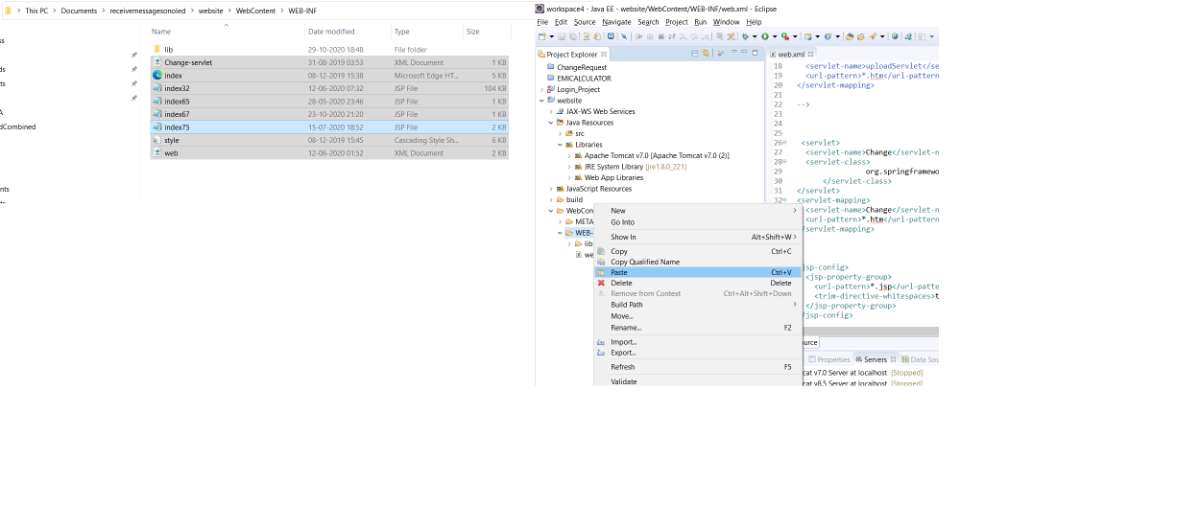Click the style file icon in File Explorer
Viewport: 1200px width, 528px height.
coord(157,140)
